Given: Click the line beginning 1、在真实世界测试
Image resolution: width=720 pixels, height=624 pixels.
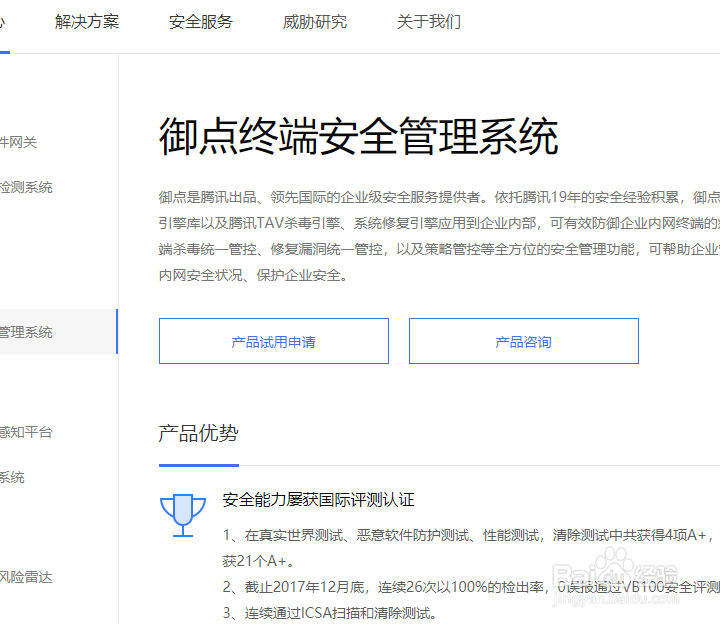Looking at the screenshot, I should tap(469, 535).
